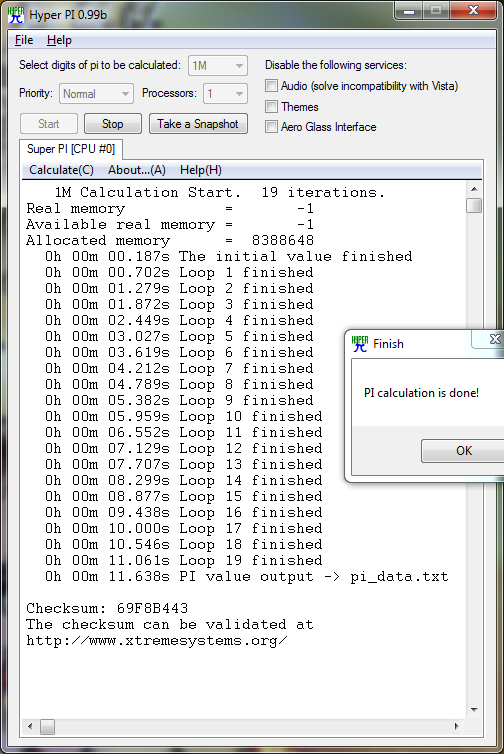Open the Processors count dropdown
Screen dimensions: 504x754
click(x=226, y=93)
